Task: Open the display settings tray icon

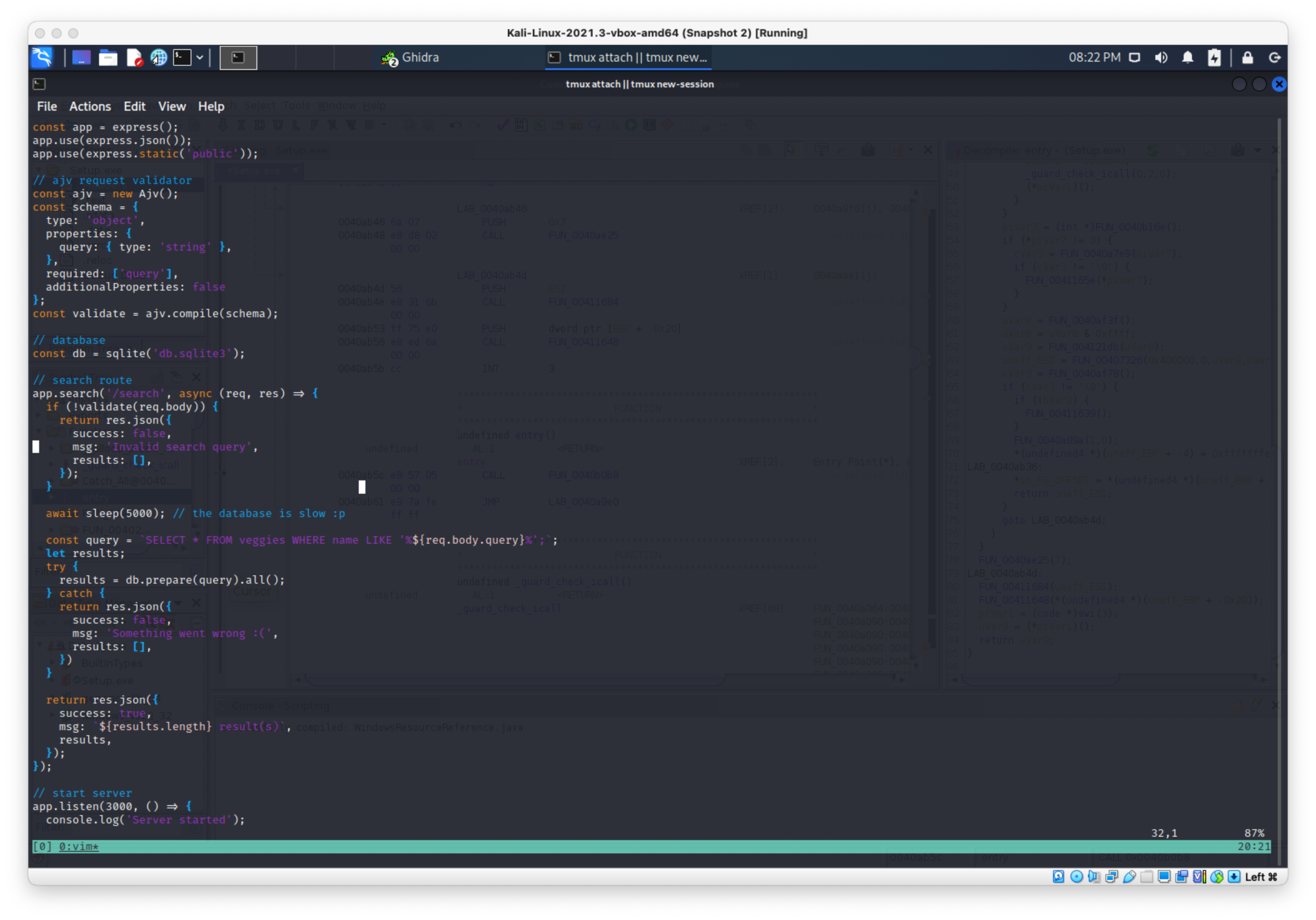Action: 1134,57
